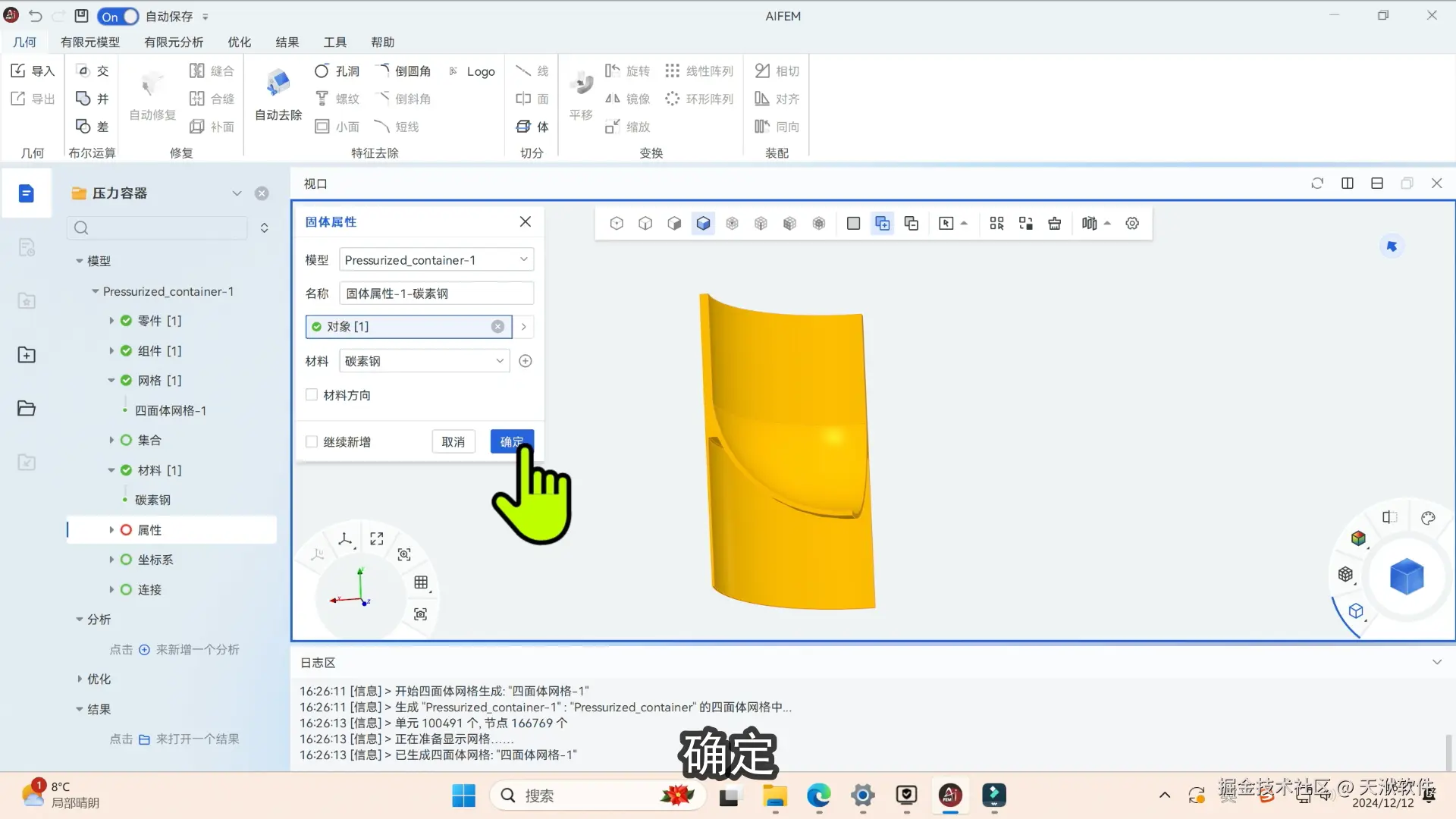Toggle the 自动保存 On switch
1456x819 pixels.
tap(118, 16)
